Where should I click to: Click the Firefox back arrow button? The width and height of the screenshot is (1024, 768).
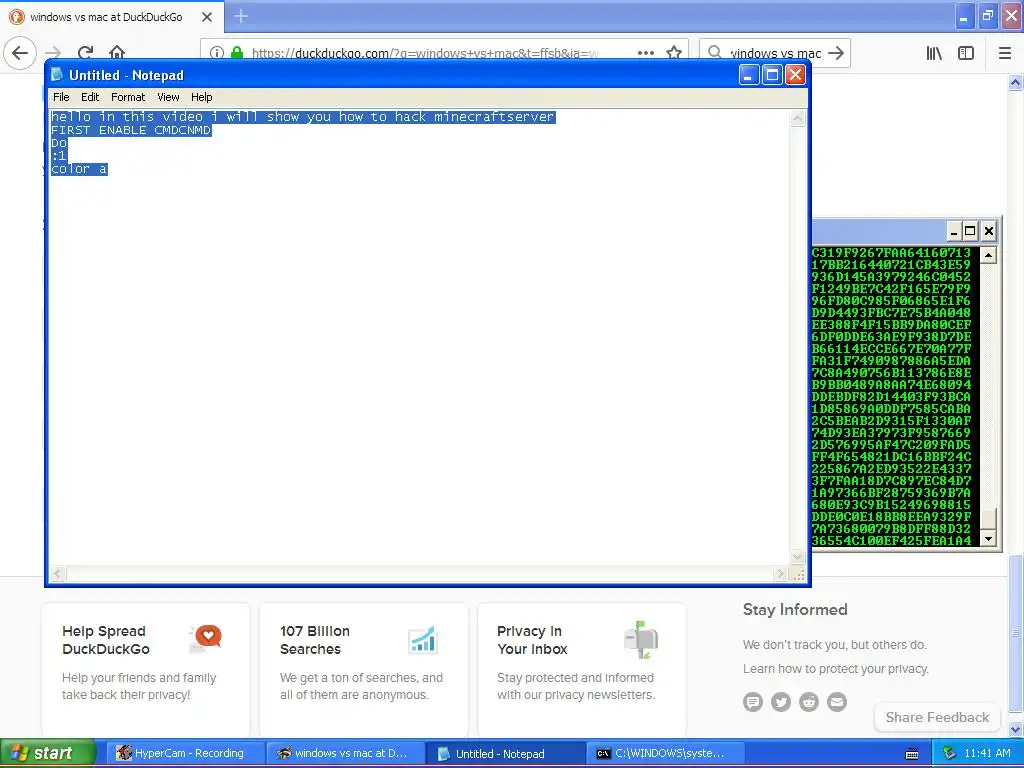tap(20, 52)
